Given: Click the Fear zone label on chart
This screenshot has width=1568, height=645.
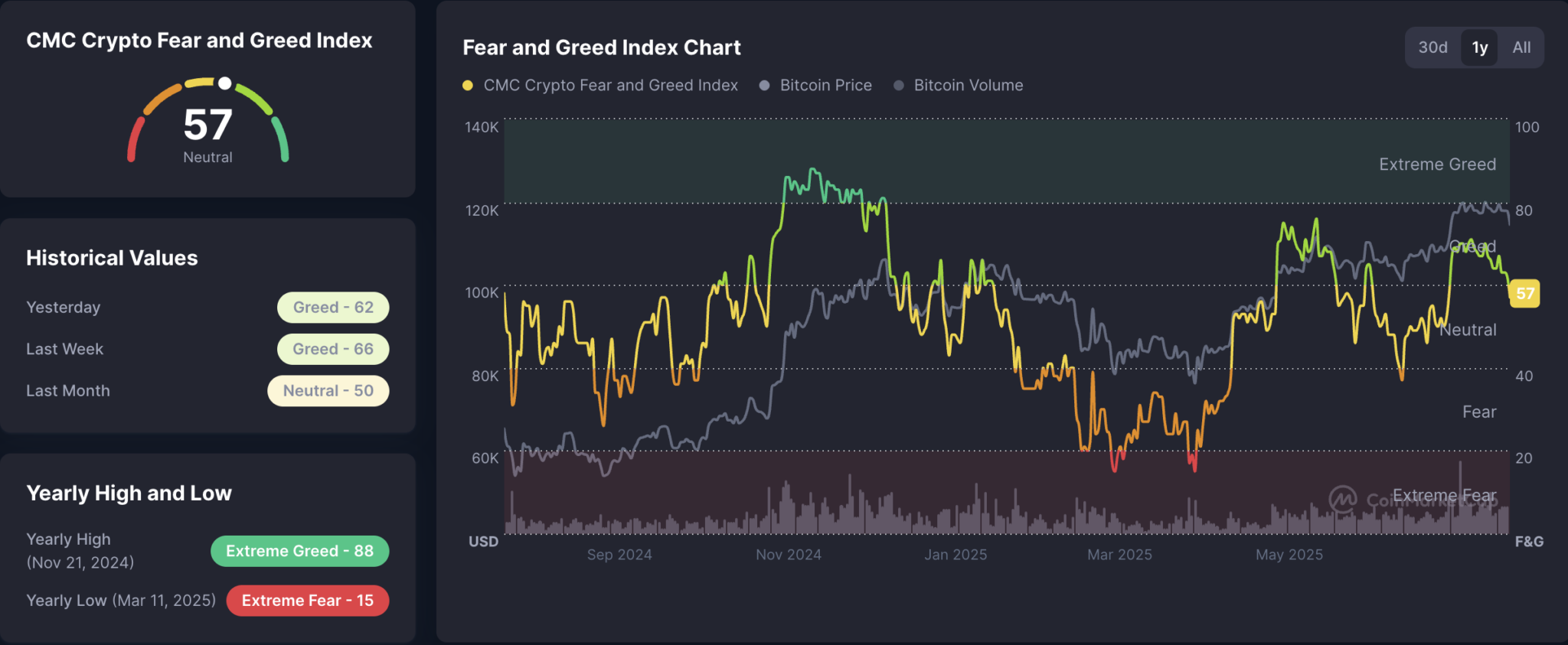Looking at the screenshot, I should (1479, 412).
